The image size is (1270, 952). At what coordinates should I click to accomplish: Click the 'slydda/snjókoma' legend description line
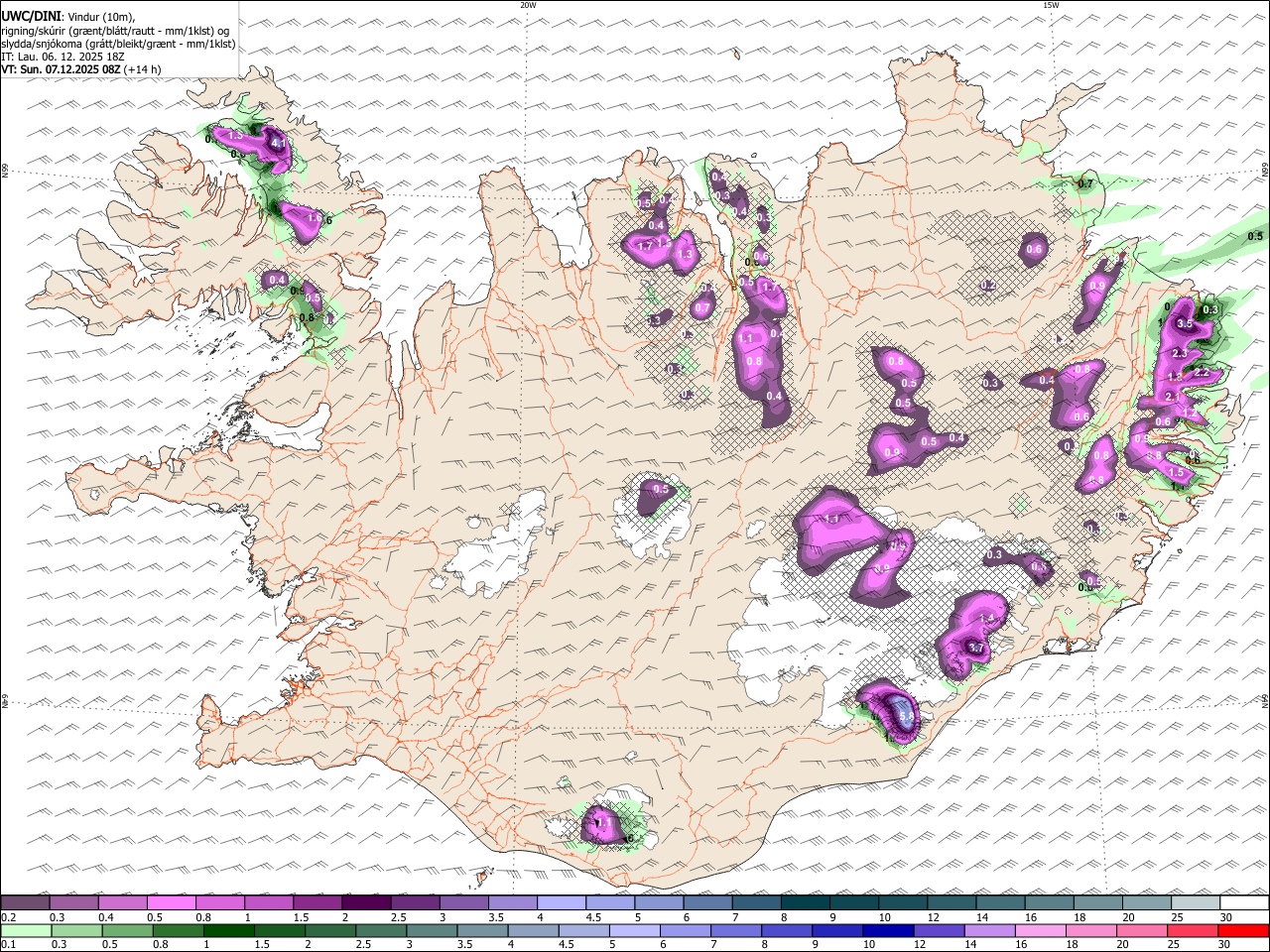coord(118,43)
